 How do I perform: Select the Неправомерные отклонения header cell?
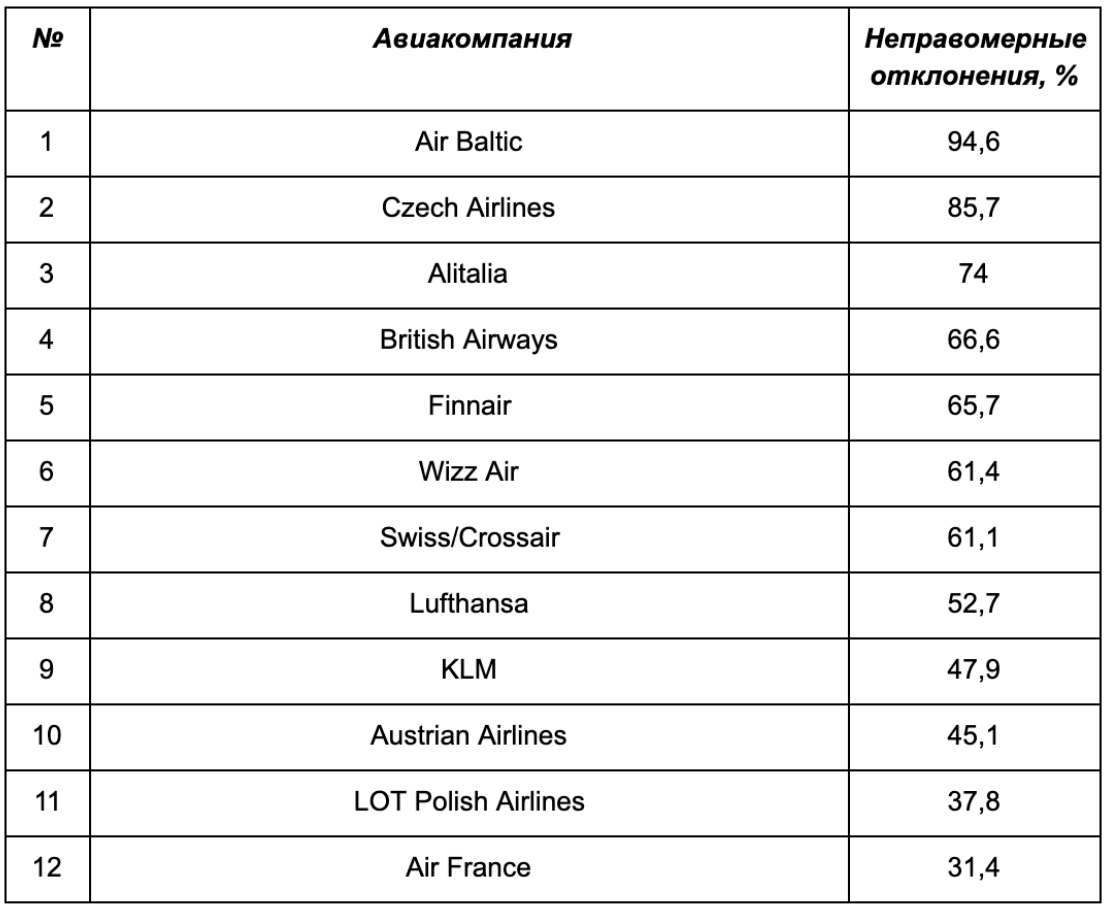[974, 57]
